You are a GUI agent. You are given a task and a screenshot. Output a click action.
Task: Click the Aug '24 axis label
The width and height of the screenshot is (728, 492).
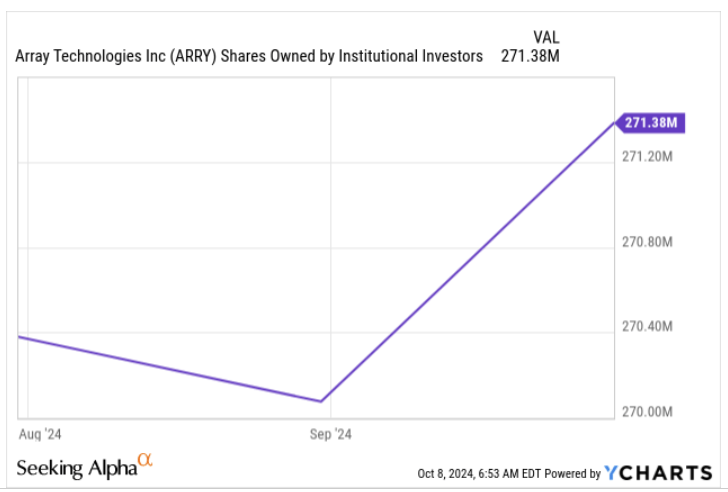point(41,434)
